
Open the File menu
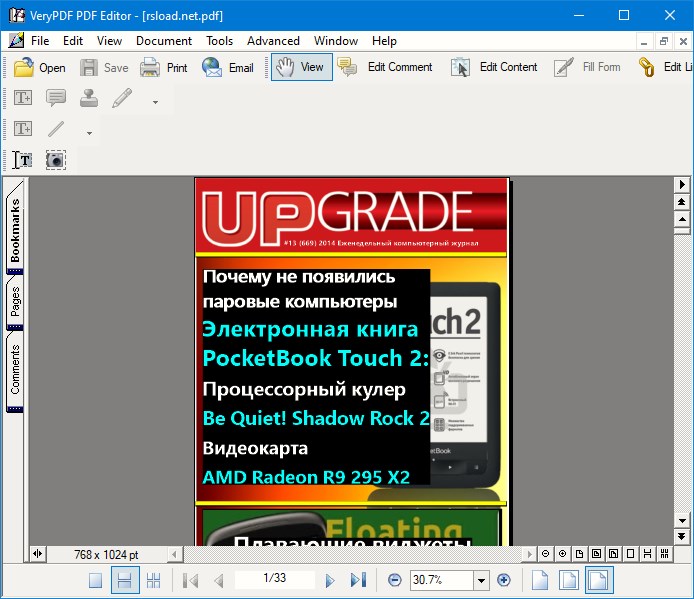pos(40,41)
